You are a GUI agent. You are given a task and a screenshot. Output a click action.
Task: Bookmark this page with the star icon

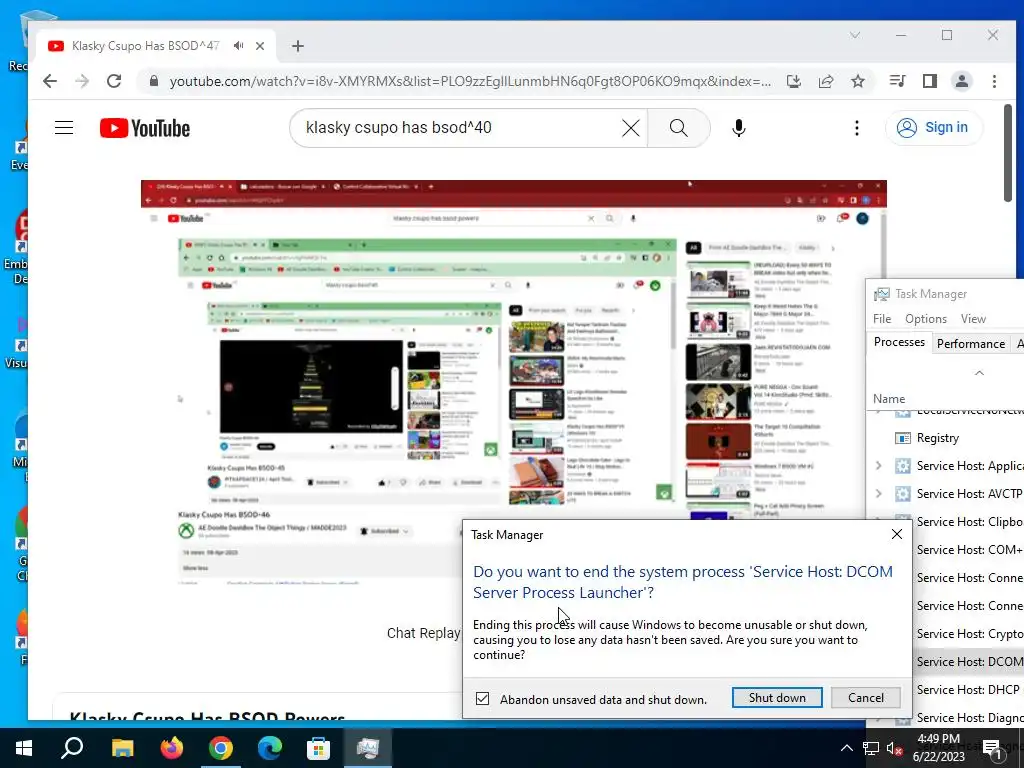coord(857,81)
